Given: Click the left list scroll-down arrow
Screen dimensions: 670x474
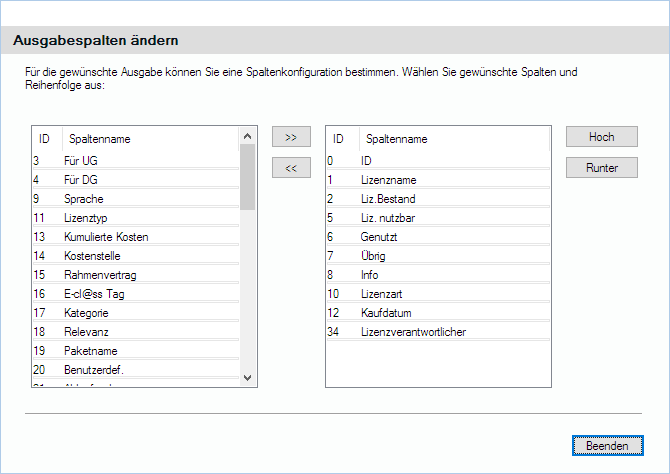Looking at the screenshot, I should (x=247, y=378).
